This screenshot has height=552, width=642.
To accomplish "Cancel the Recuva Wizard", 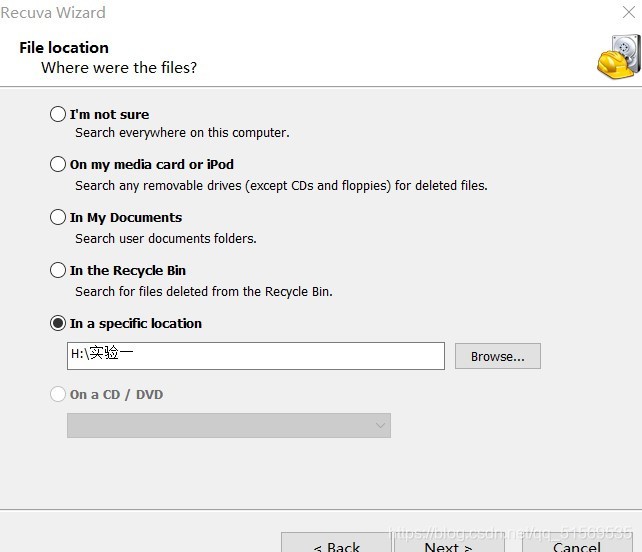I will (577, 543).
